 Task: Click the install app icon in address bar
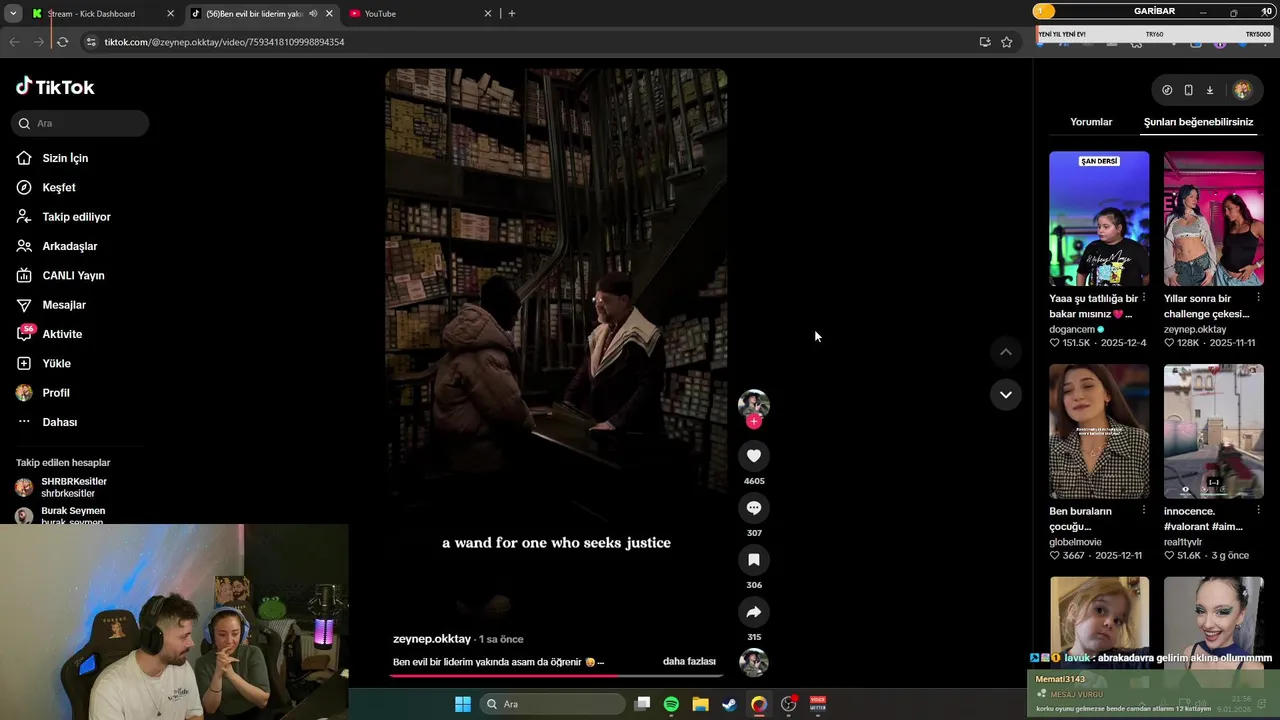(985, 42)
